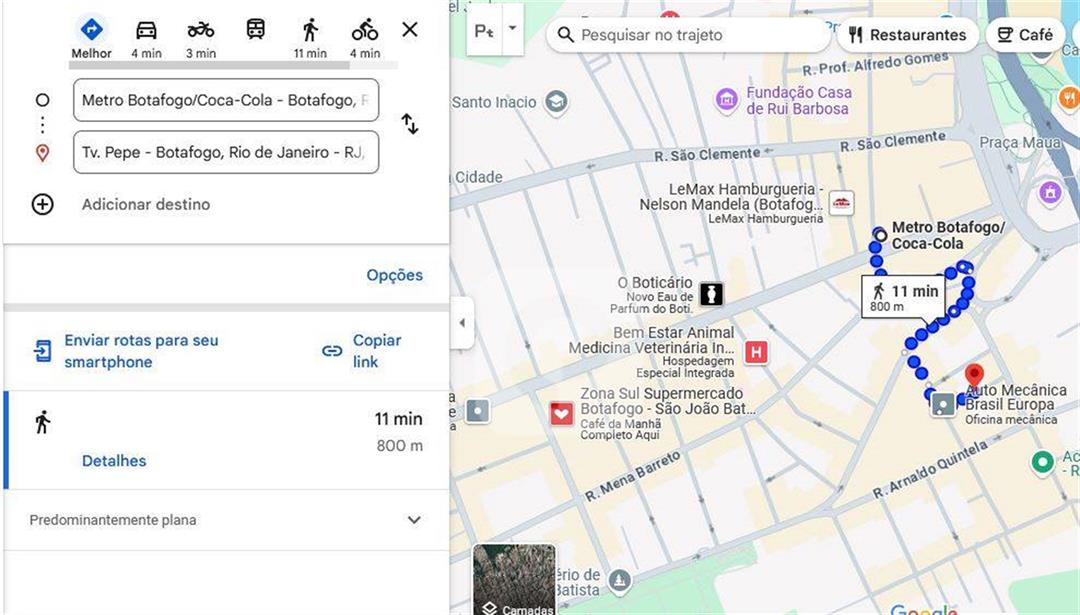Click the R. Prof. Alfredo Gomes label
Viewport: 1080px width, 615px height.
point(875,65)
